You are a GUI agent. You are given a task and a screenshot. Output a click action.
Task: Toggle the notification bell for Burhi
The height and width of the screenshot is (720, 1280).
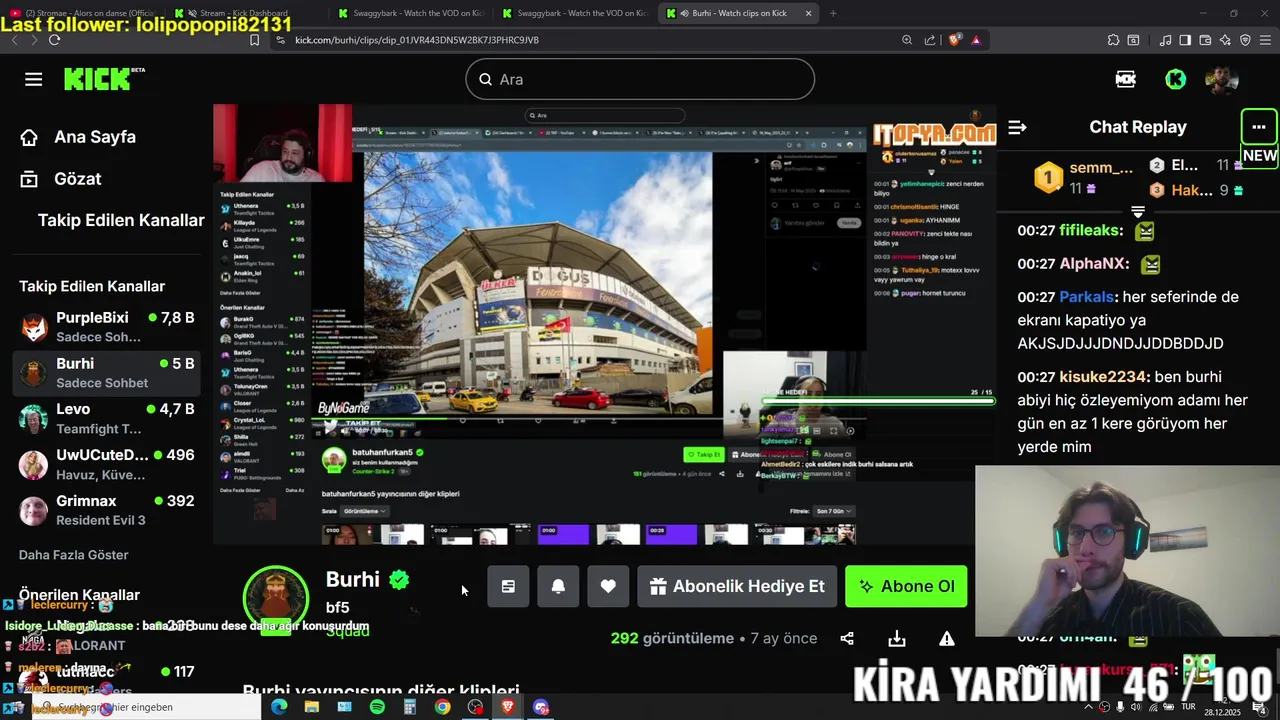[558, 587]
